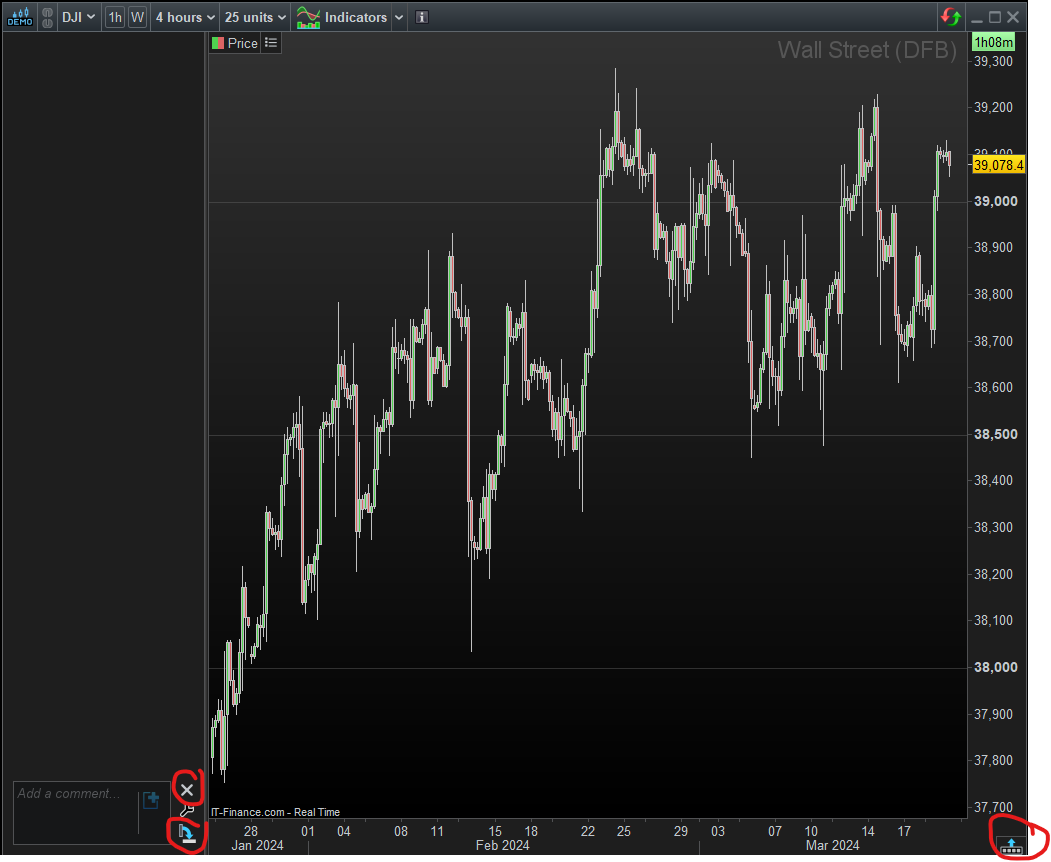Click the Jan 2024 time axis label
1051x862 pixels.
pyautogui.click(x=257, y=846)
